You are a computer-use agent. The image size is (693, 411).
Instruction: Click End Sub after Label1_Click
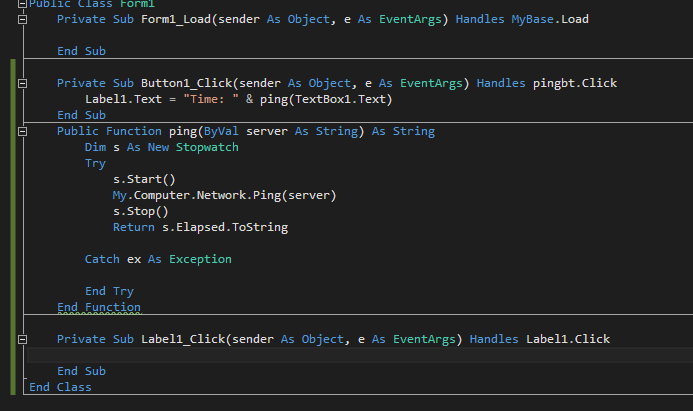click(x=81, y=371)
